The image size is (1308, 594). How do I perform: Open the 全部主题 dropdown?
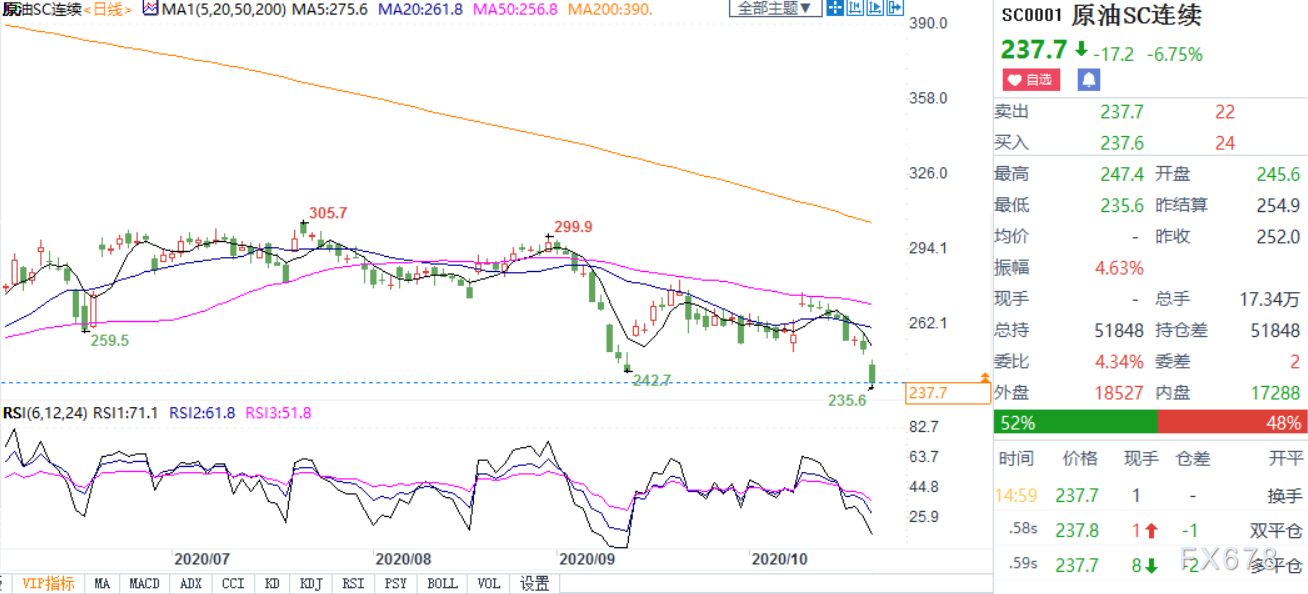click(775, 9)
